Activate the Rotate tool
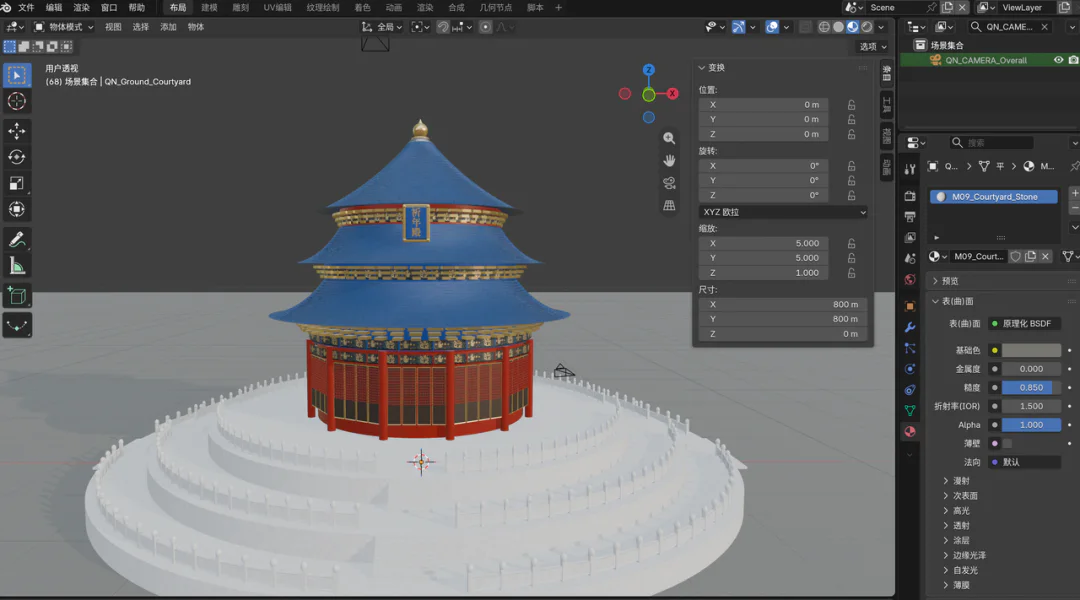This screenshot has width=1080, height=600. (17, 157)
